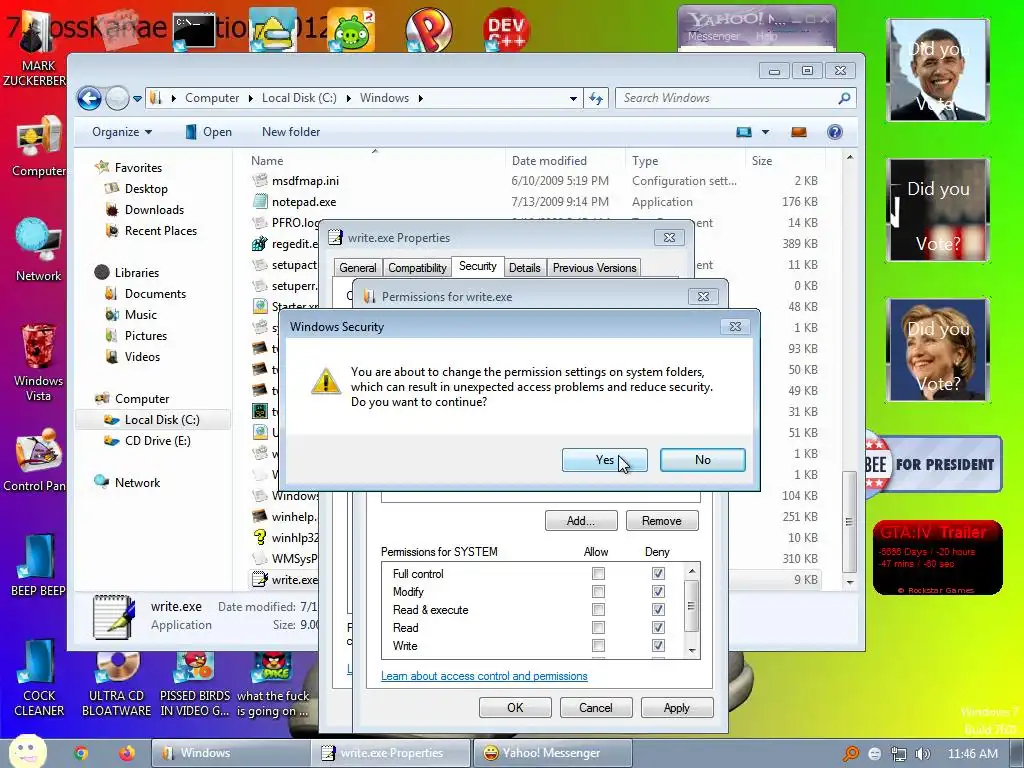1024x768 pixels.
Task: Launch Chrome from the taskbar
Action: (x=81, y=753)
